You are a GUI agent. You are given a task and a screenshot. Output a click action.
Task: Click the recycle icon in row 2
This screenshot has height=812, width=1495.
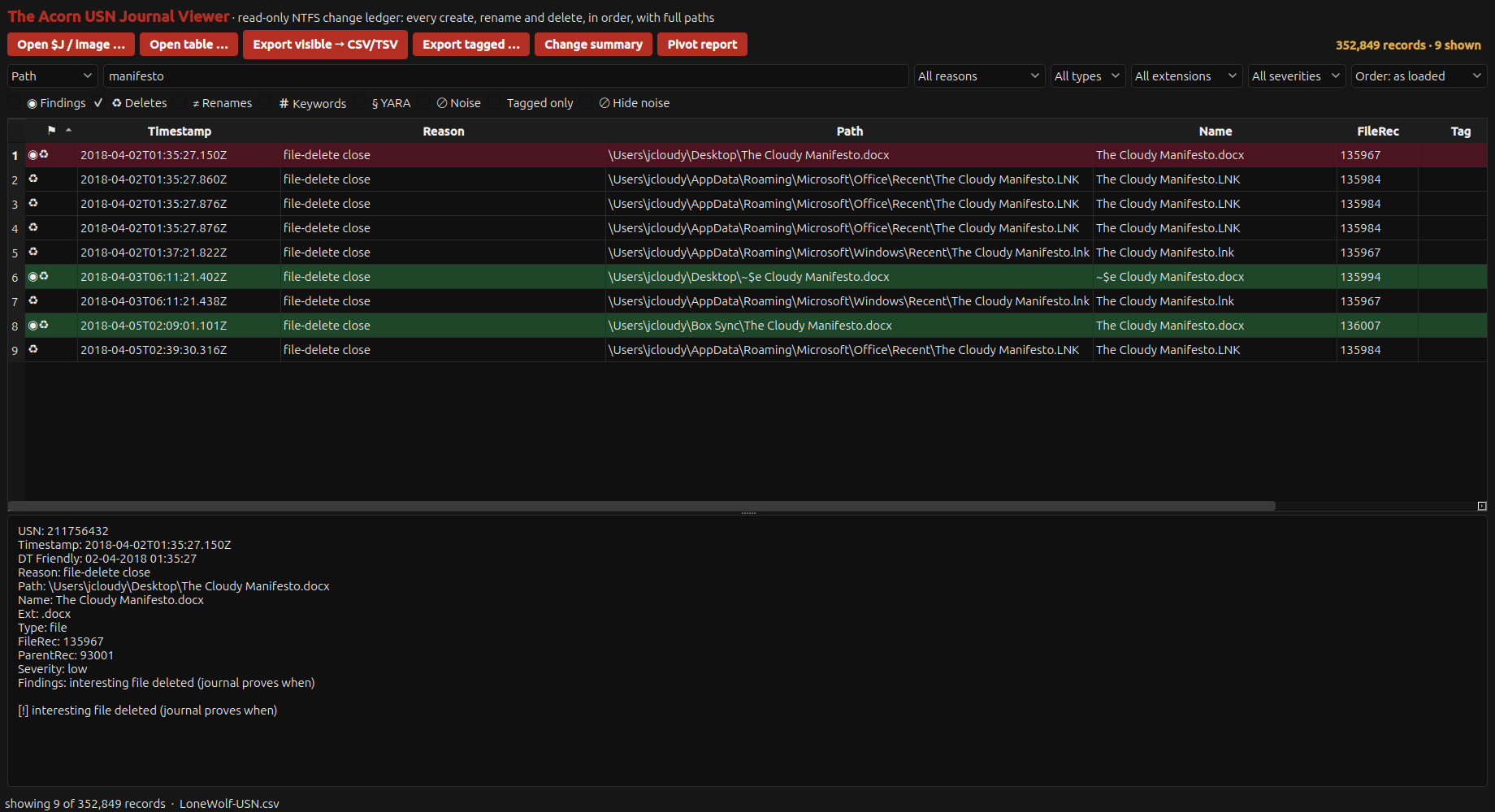33,179
